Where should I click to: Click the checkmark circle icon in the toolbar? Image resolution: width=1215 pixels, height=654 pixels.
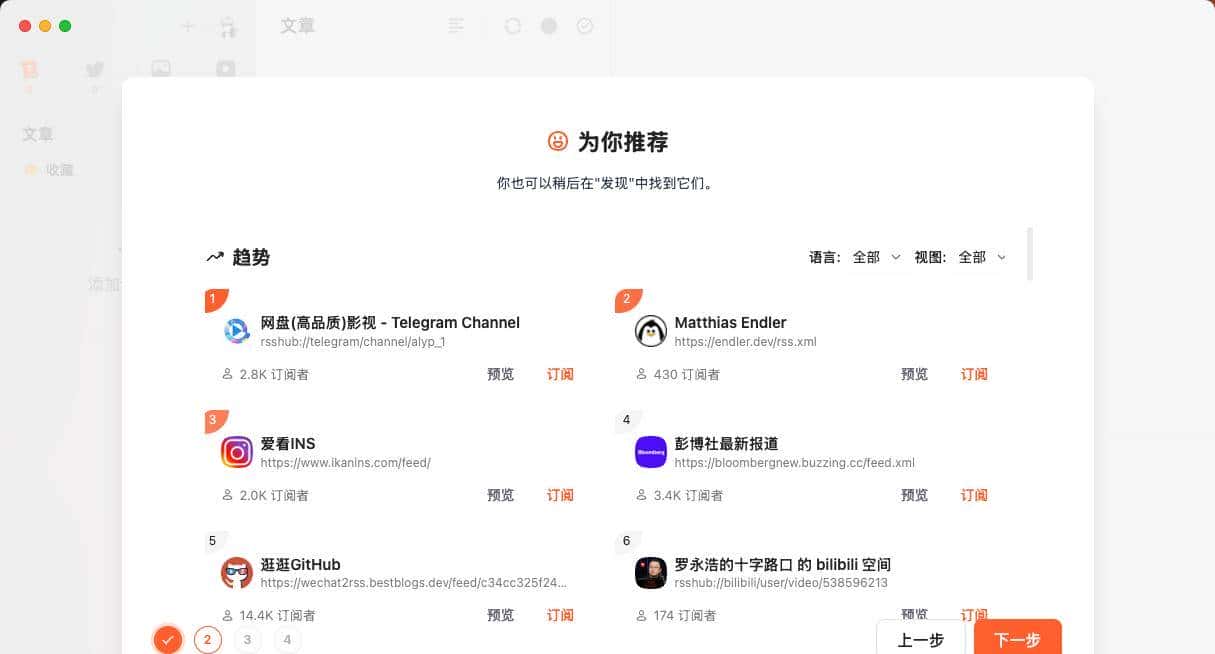[585, 26]
